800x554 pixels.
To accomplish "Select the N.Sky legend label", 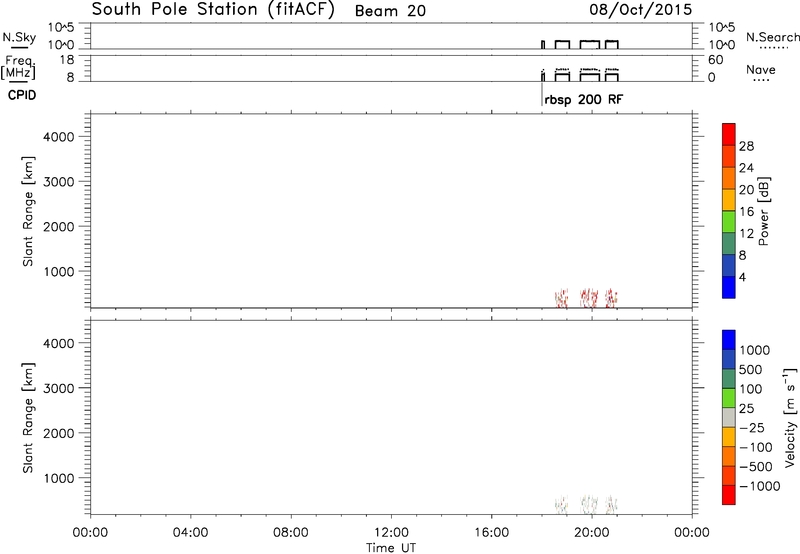I will tap(19, 37).
